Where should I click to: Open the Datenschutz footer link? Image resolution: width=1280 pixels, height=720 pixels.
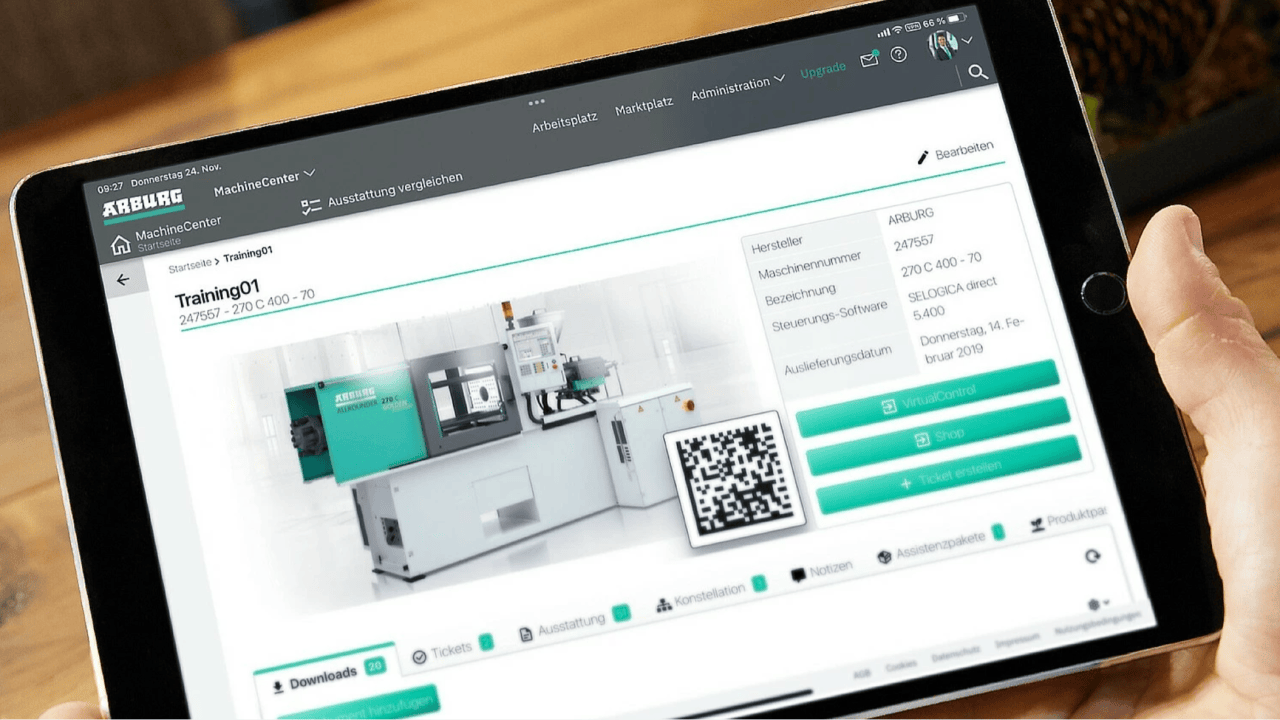955,652
